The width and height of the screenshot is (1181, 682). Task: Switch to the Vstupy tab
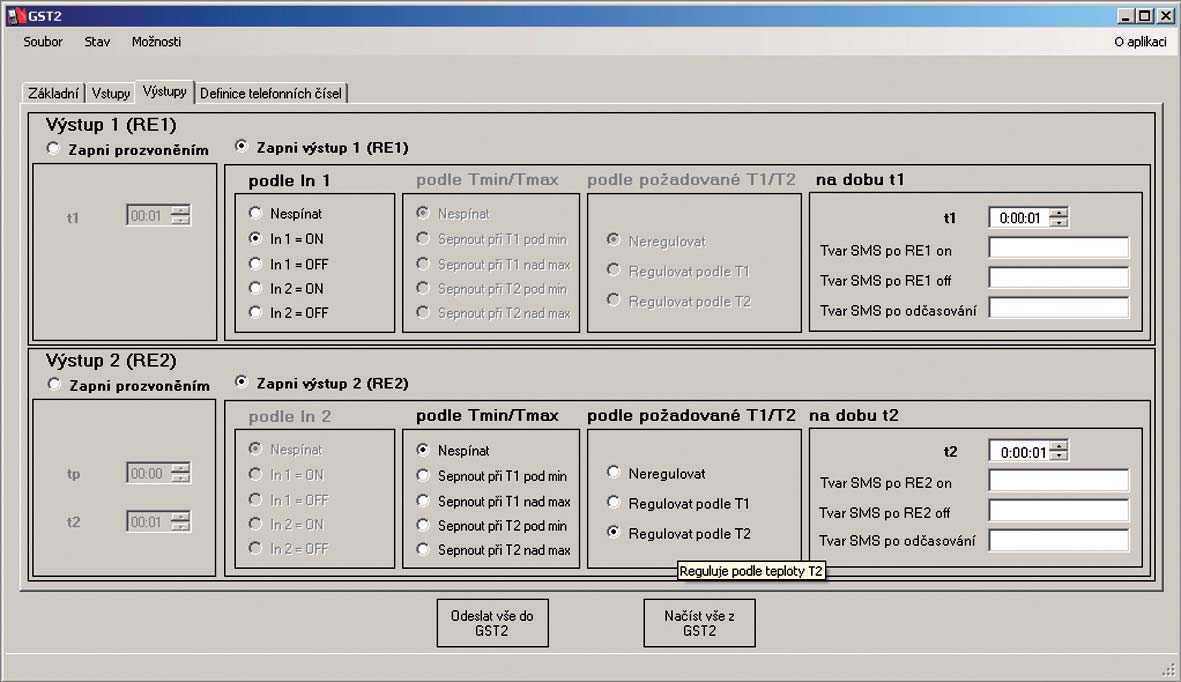coord(111,93)
